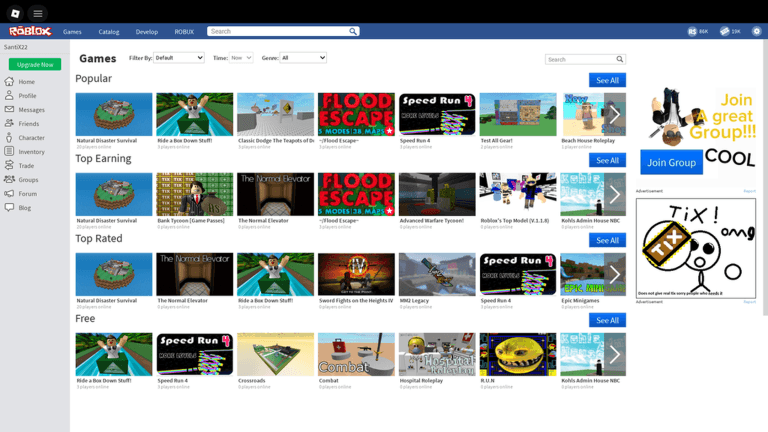Click the Roblox app icon in top bar
The width and height of the screenshot is (768, 432).
(x=15, y=13)
